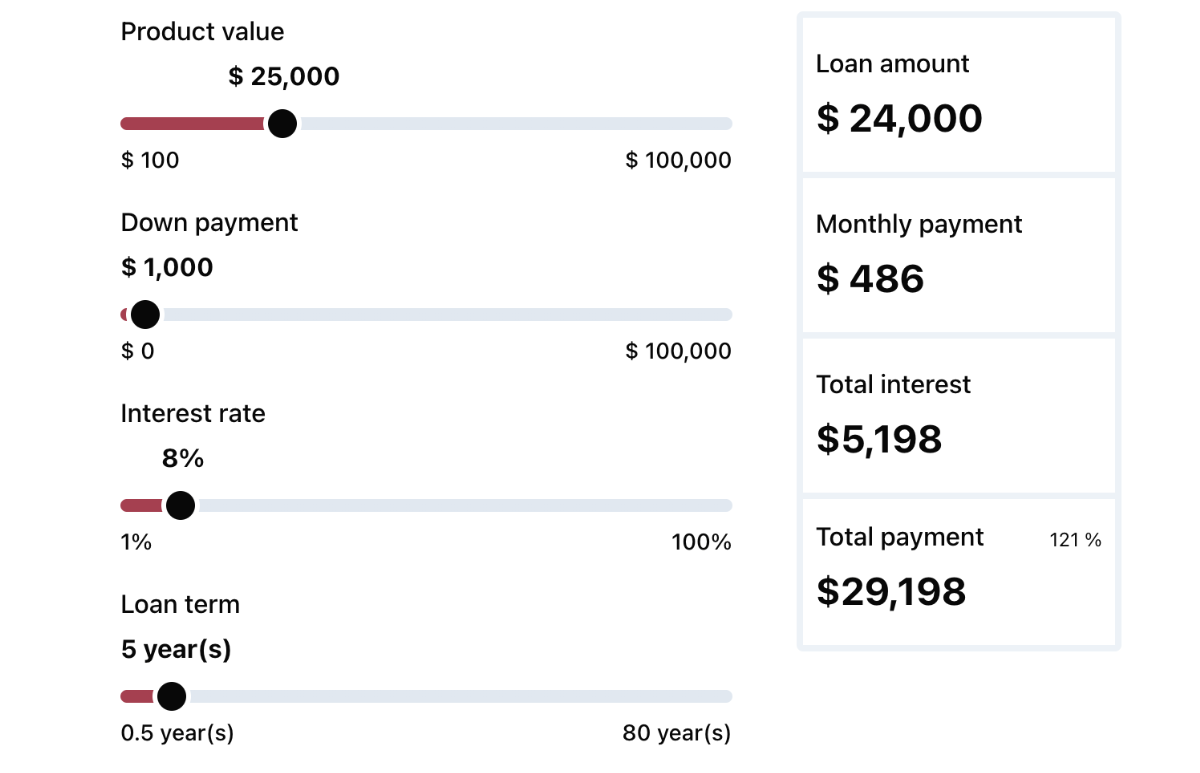Click the red filled part of Interest rate slider
The image size is (1200, 773).
pos(143,506)
